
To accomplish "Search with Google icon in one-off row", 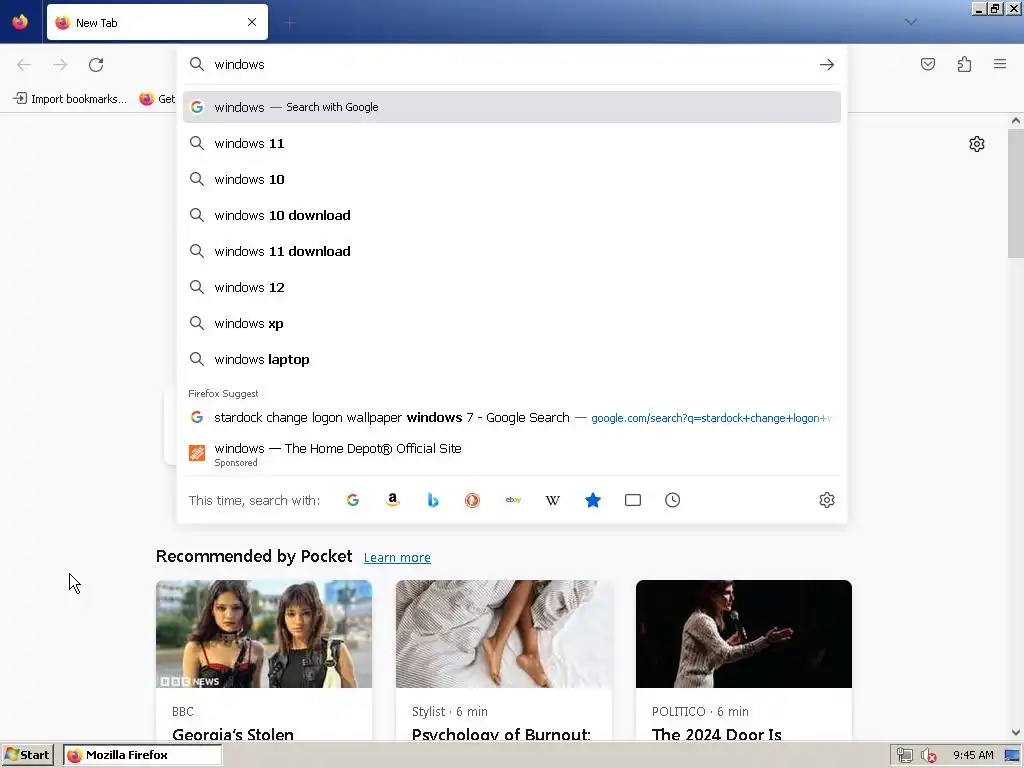I will pyautogui.click(x=353, y=500).
